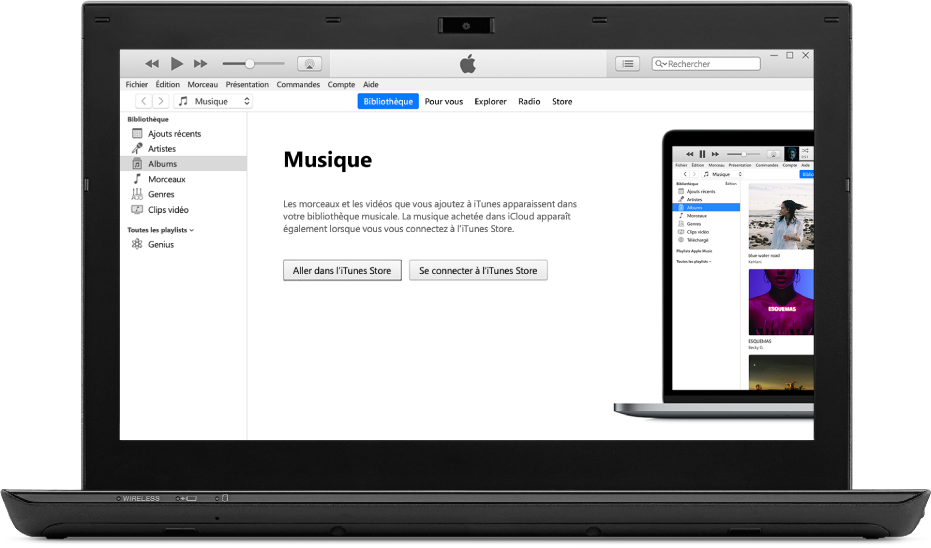This screenshot has width=931, height=548.
Task: Click the Musique page heading
Action: pos(328,160)
